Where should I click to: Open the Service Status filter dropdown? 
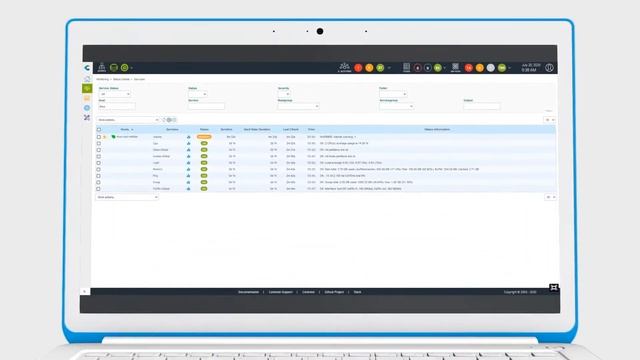(115, 94)
